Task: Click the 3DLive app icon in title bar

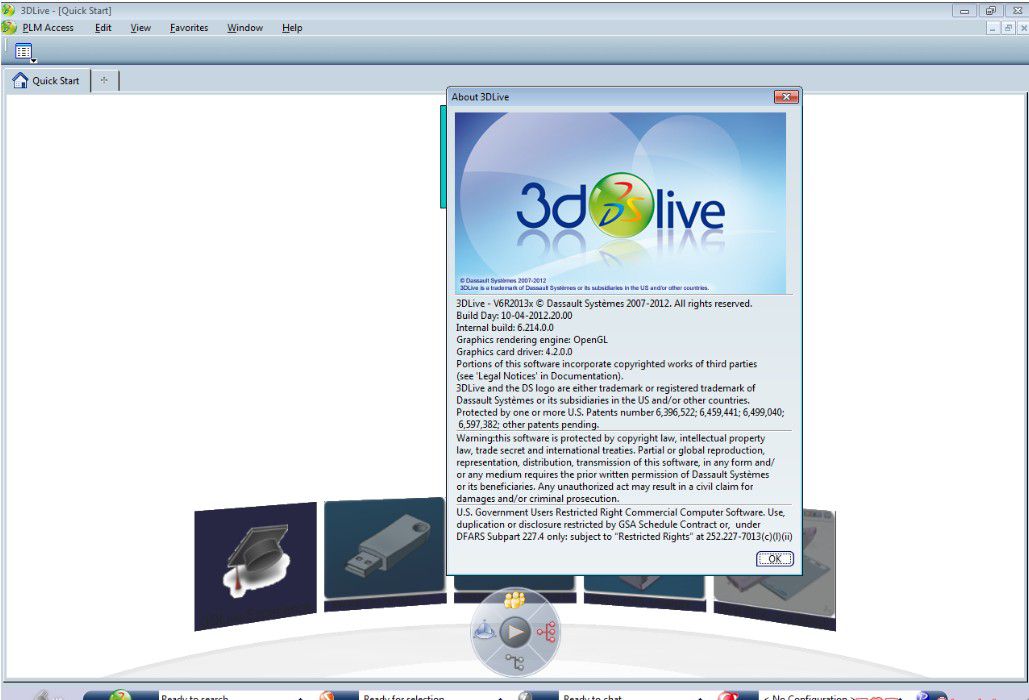Action: coord(8,10)
